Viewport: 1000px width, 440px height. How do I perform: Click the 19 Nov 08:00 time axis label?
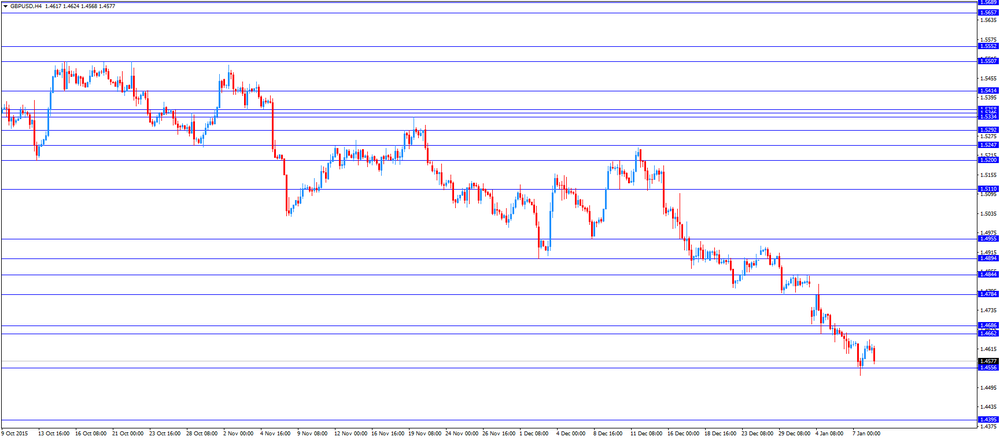click(x=423, y=432)
